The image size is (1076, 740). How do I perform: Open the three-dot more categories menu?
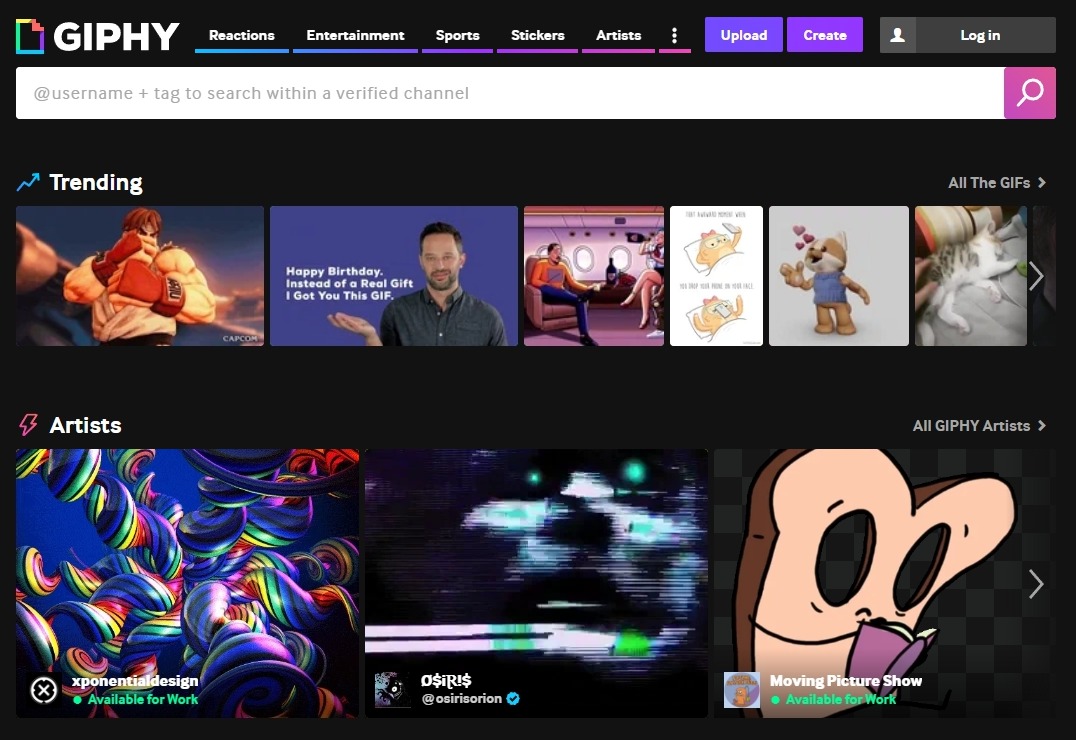(x=674, y=36)
